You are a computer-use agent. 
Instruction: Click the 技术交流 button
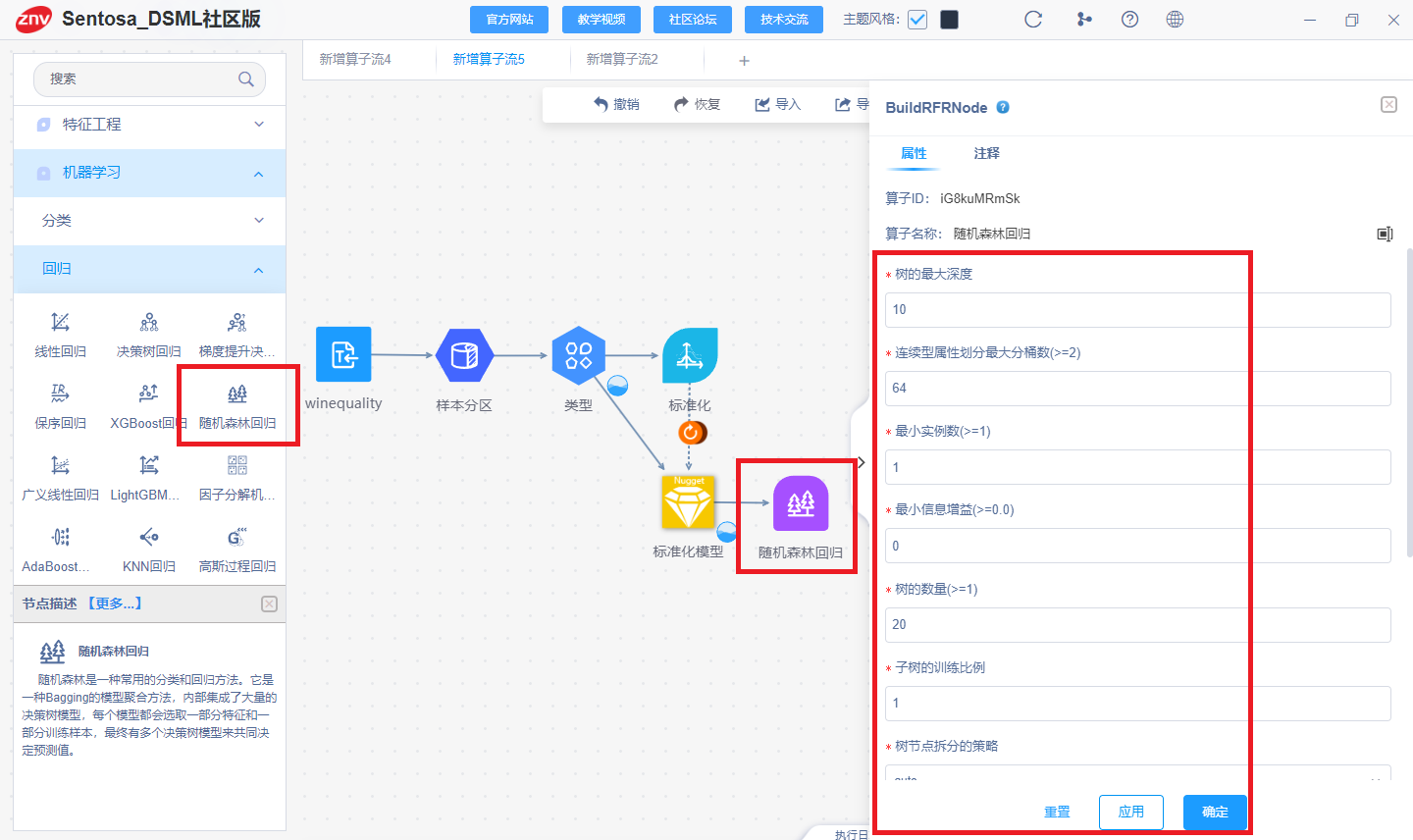point(784,20)
